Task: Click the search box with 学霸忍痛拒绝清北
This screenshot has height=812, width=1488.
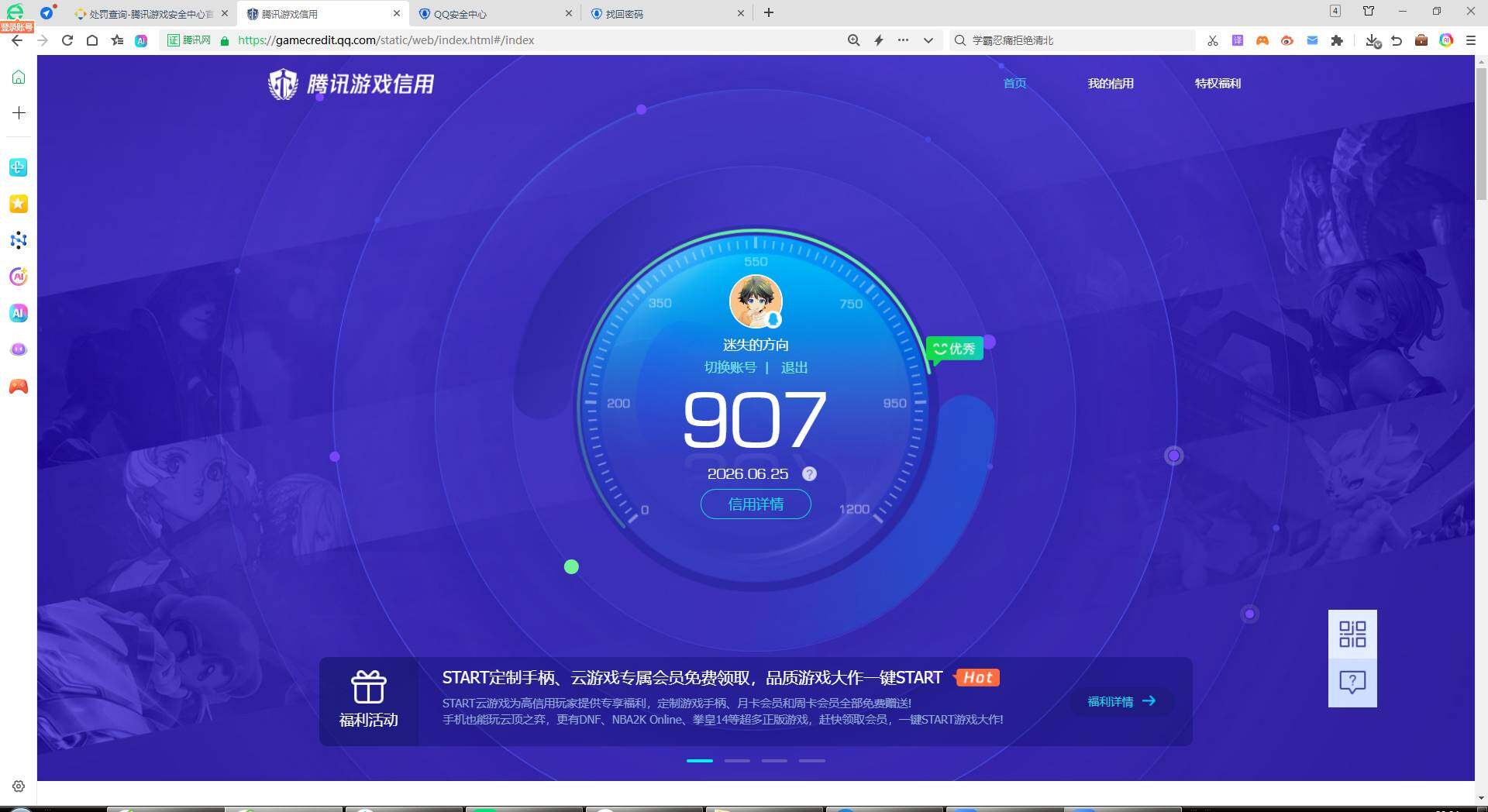Action: click(x=1073, y=40)
